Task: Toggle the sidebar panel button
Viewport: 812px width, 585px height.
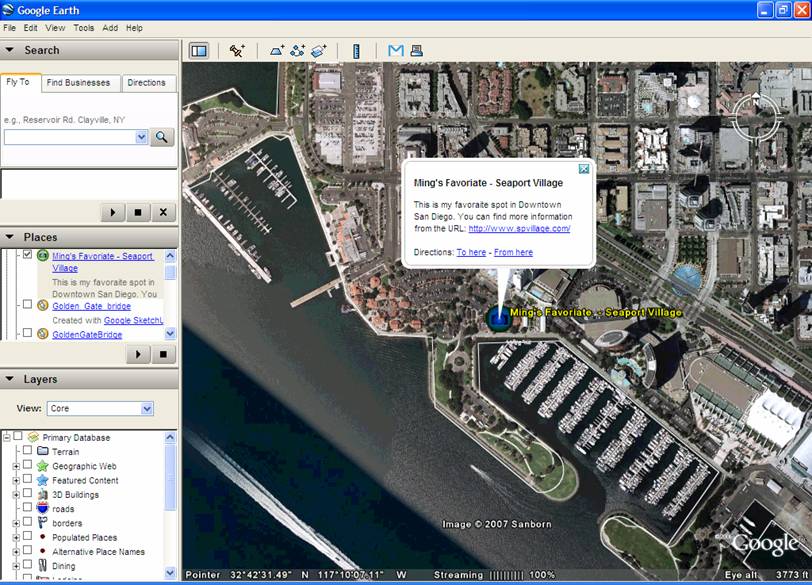Action: pyautogui.click(x=199, y=51)
